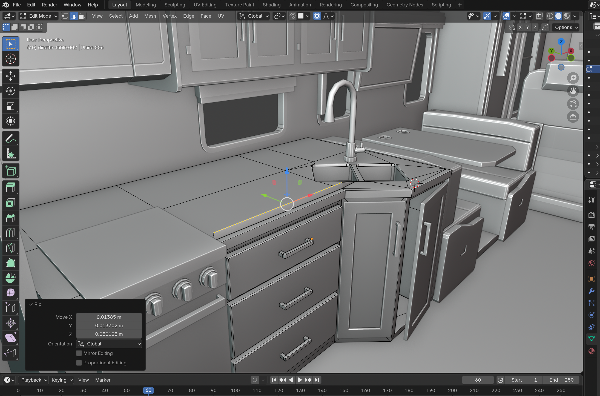Switch to the Sculpting workspace tab
The image size is (600, 396).
pos(174,5)
